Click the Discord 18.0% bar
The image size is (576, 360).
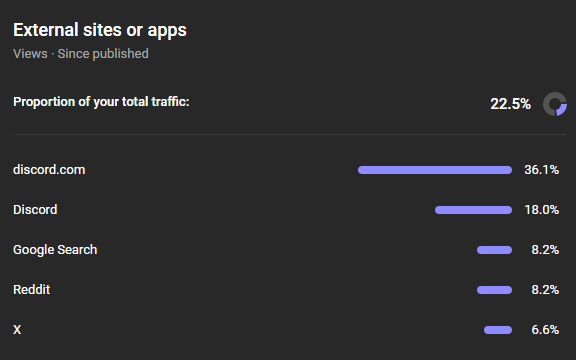click(474, 210)
